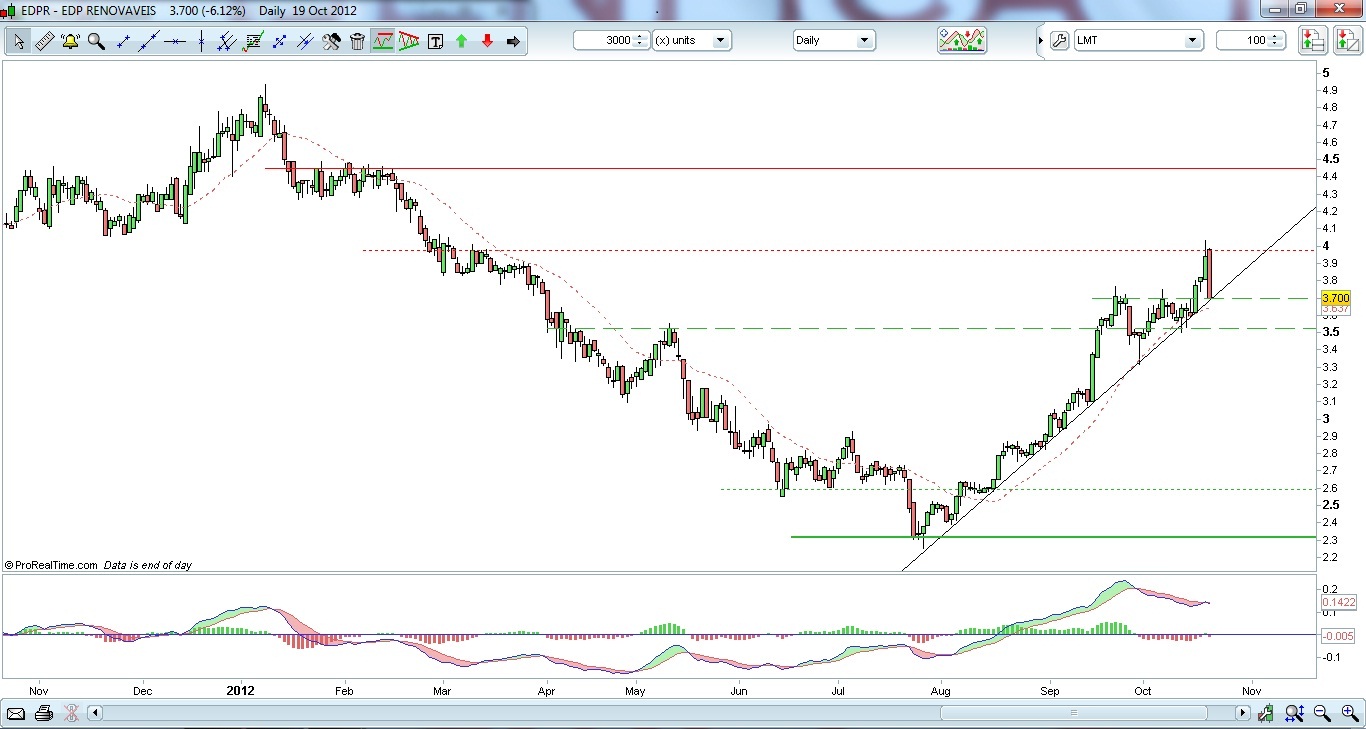Screen dimensions: 1366x729
Task: Click the trading signals chart icon
Action: (x=961, y=40)
